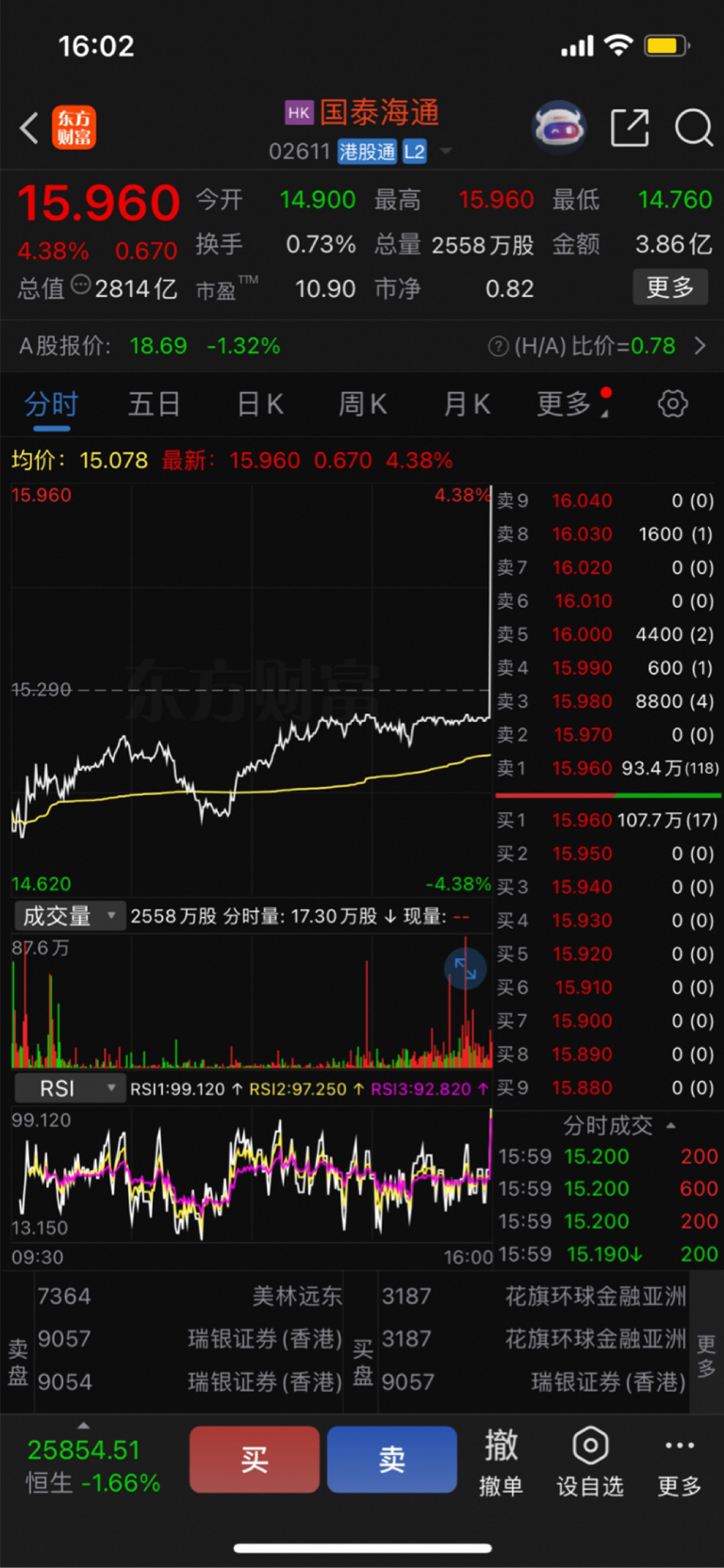Tap the 总值 info face icon
Viewport: 724px width, 1568px height.
(x=81, y=285)
